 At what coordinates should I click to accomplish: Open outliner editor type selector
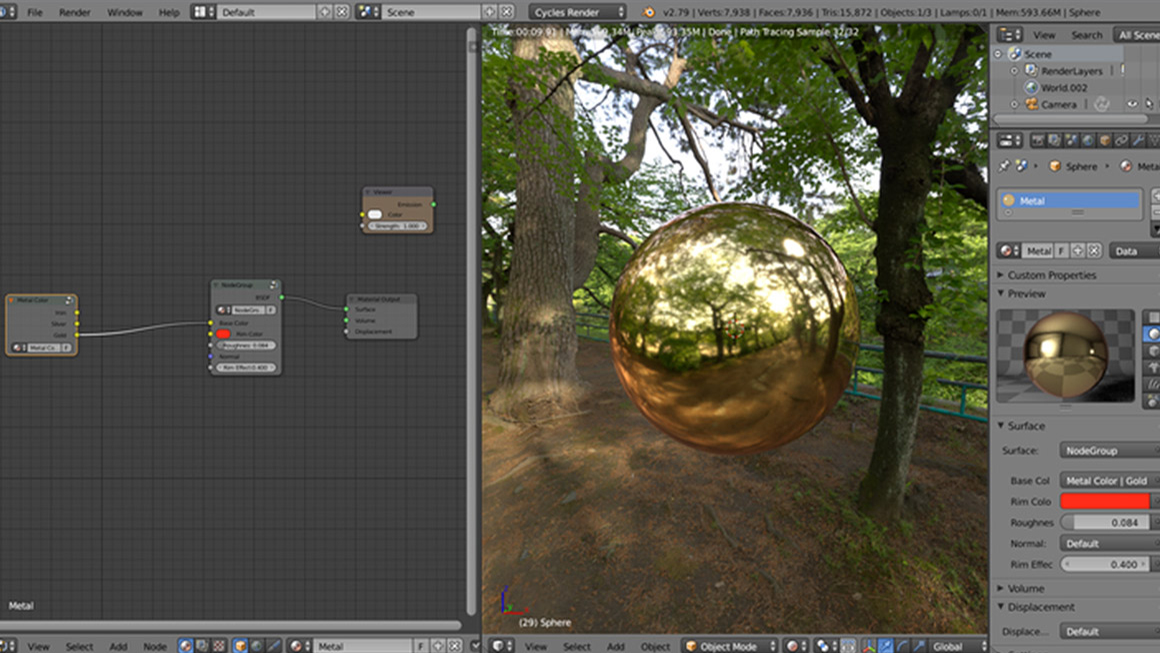[x=1008, y=35]
